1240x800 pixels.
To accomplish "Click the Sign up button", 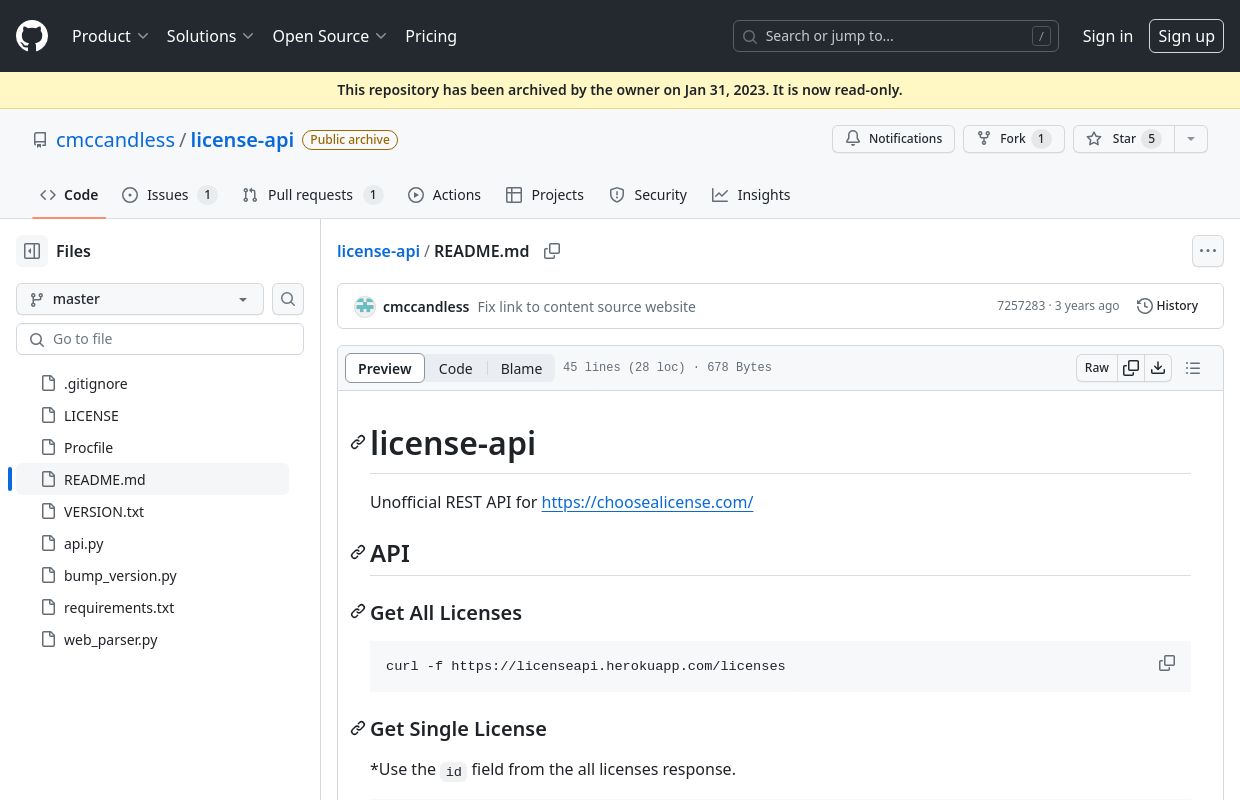I will pyautogui.click(x=1186, y=36).
